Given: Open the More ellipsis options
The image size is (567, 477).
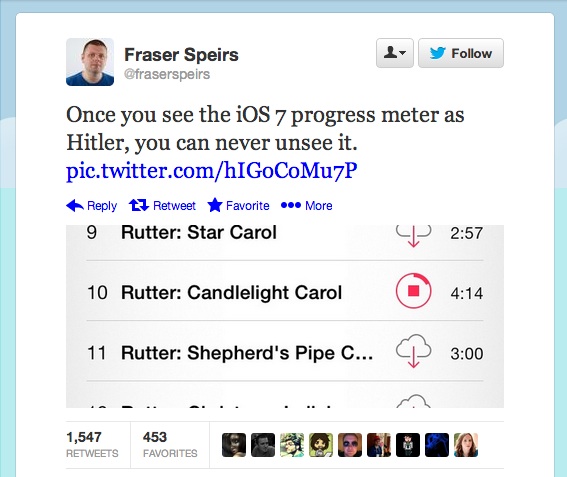Looking at the screenshot, I should [307, 205].
